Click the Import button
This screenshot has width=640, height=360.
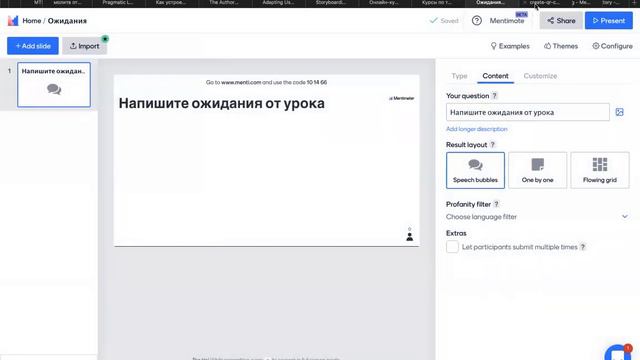point(84,46)
